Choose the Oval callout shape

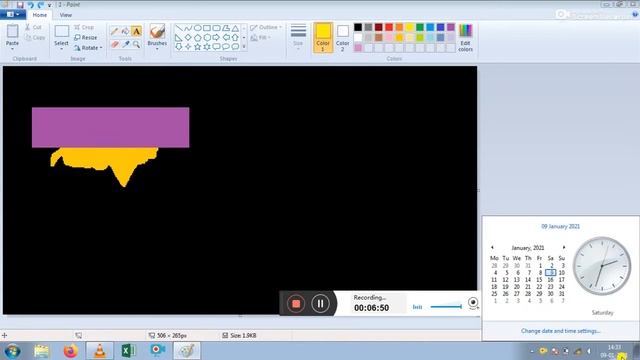click(x=226, y=47)
